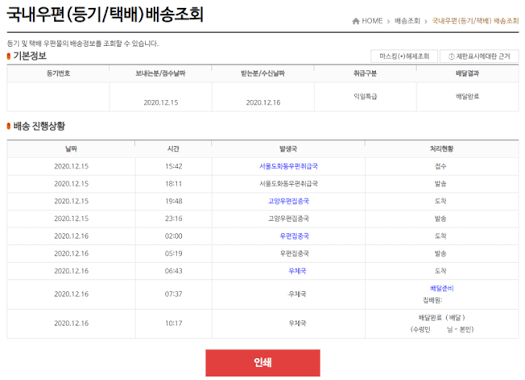Open the 배송조회 breadcrumb link
This screenshot has height=380, width=525.
[407, 21]
